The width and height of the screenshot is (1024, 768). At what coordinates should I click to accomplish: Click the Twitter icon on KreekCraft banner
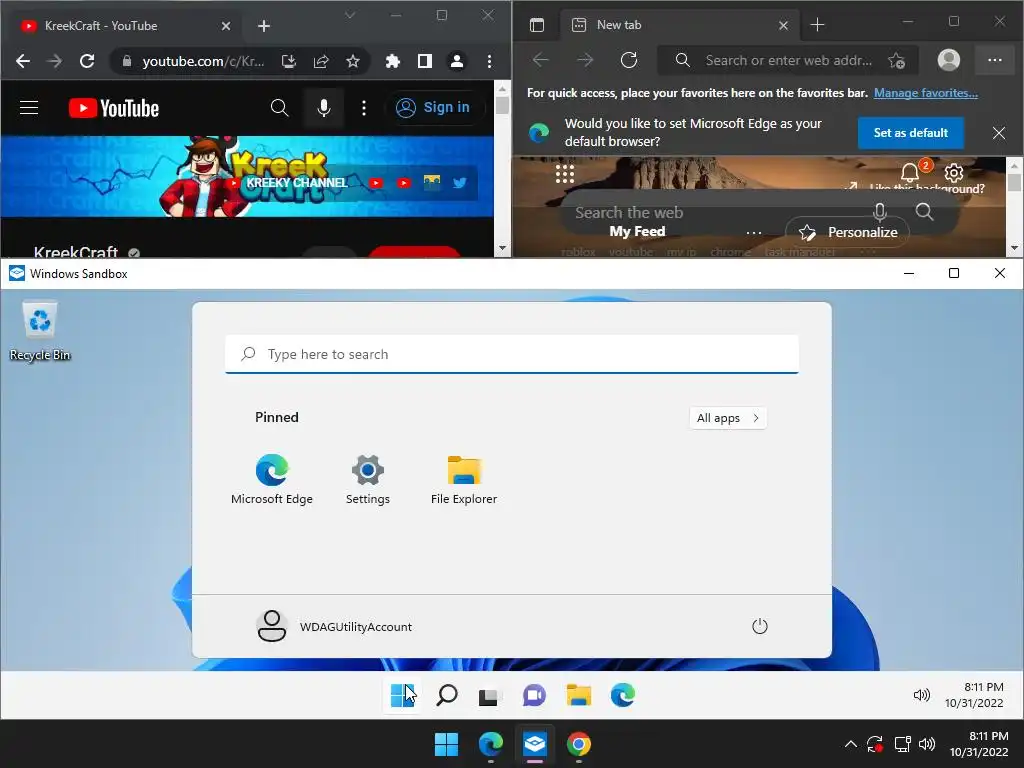pos(460,183)
